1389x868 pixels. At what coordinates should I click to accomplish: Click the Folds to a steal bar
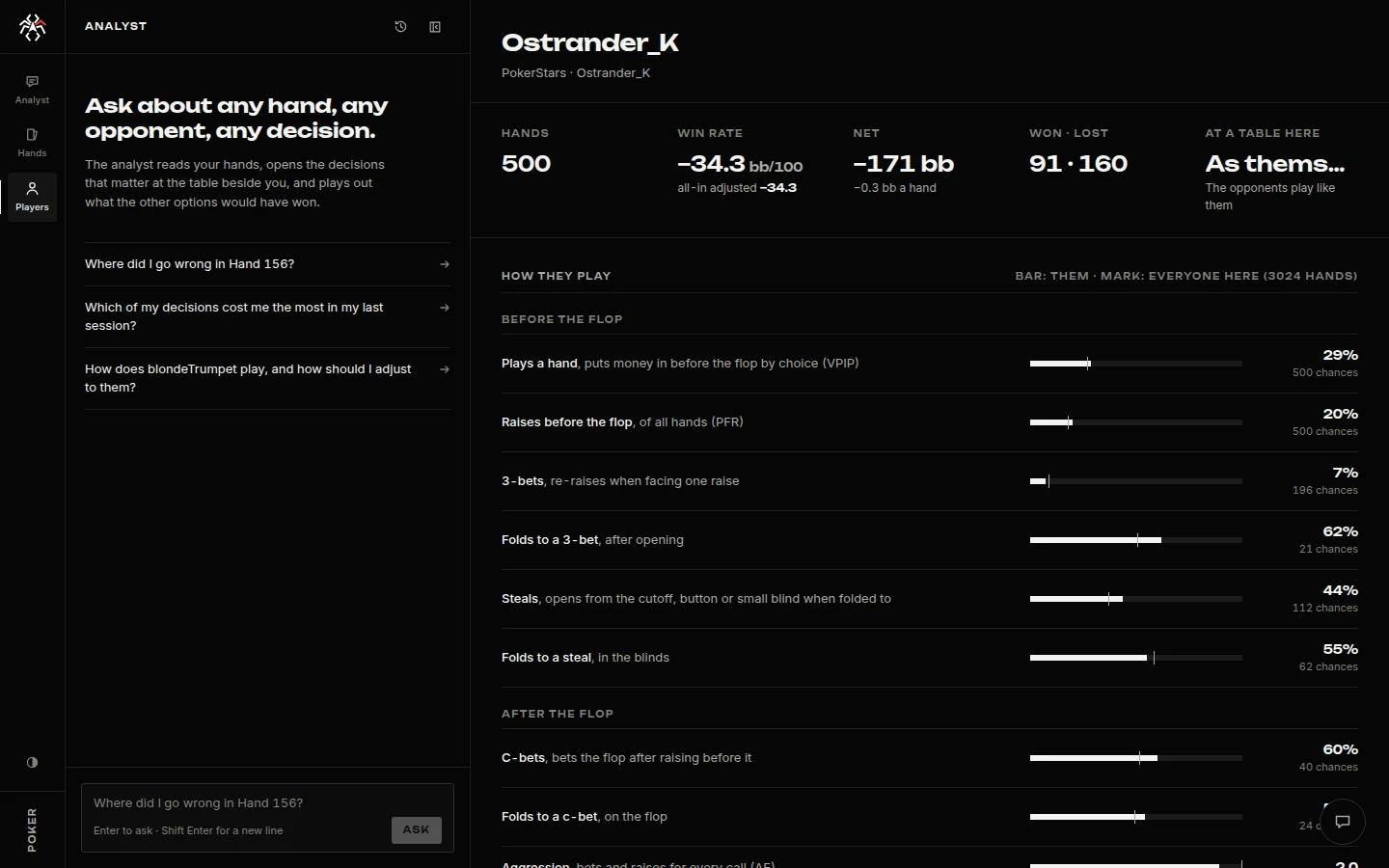pyautogui.click(x=1136, y=658)
